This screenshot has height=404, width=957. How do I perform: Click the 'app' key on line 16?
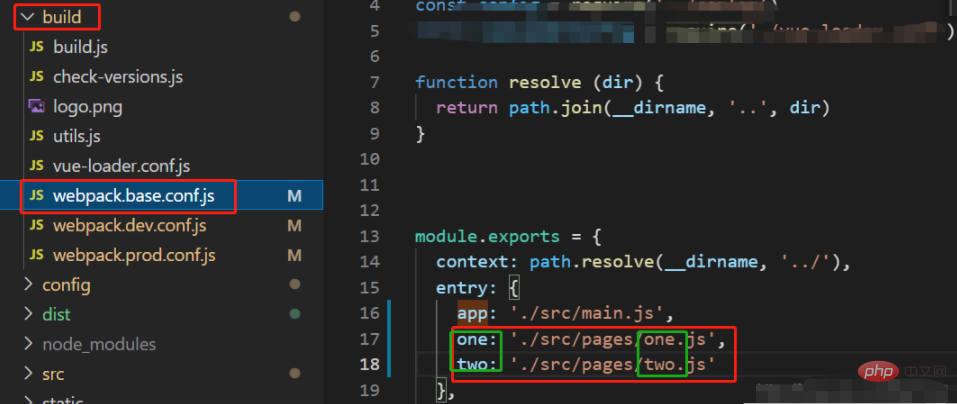[472, 314]
